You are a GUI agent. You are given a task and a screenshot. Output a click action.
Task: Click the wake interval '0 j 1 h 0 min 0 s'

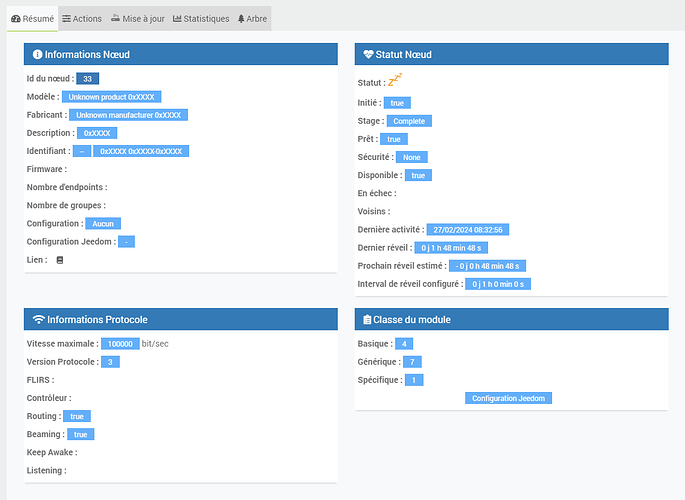[x=498, y=284]
